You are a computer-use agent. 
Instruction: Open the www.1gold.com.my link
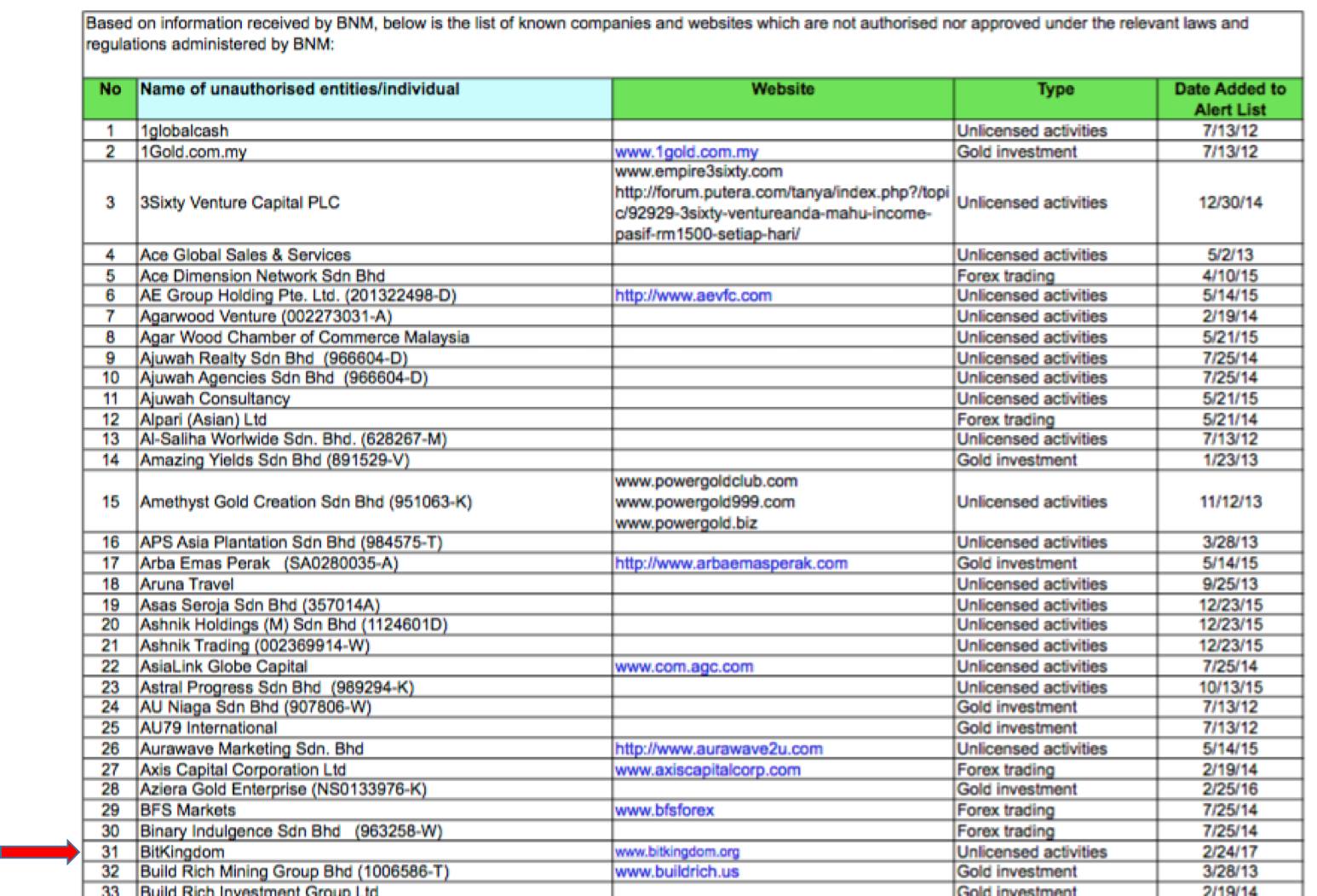pos(686,152)
